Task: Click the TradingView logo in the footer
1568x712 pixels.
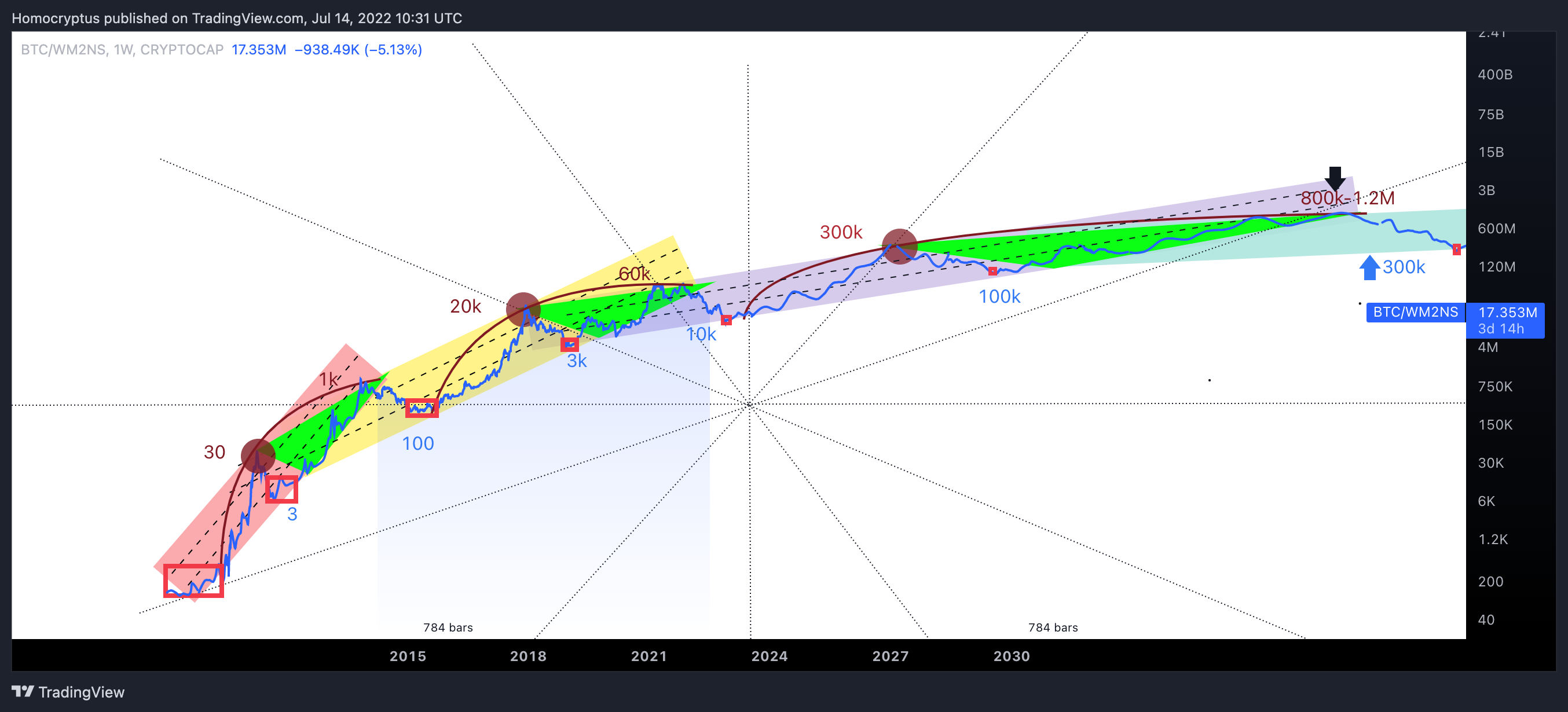Action: click(68, 692)
